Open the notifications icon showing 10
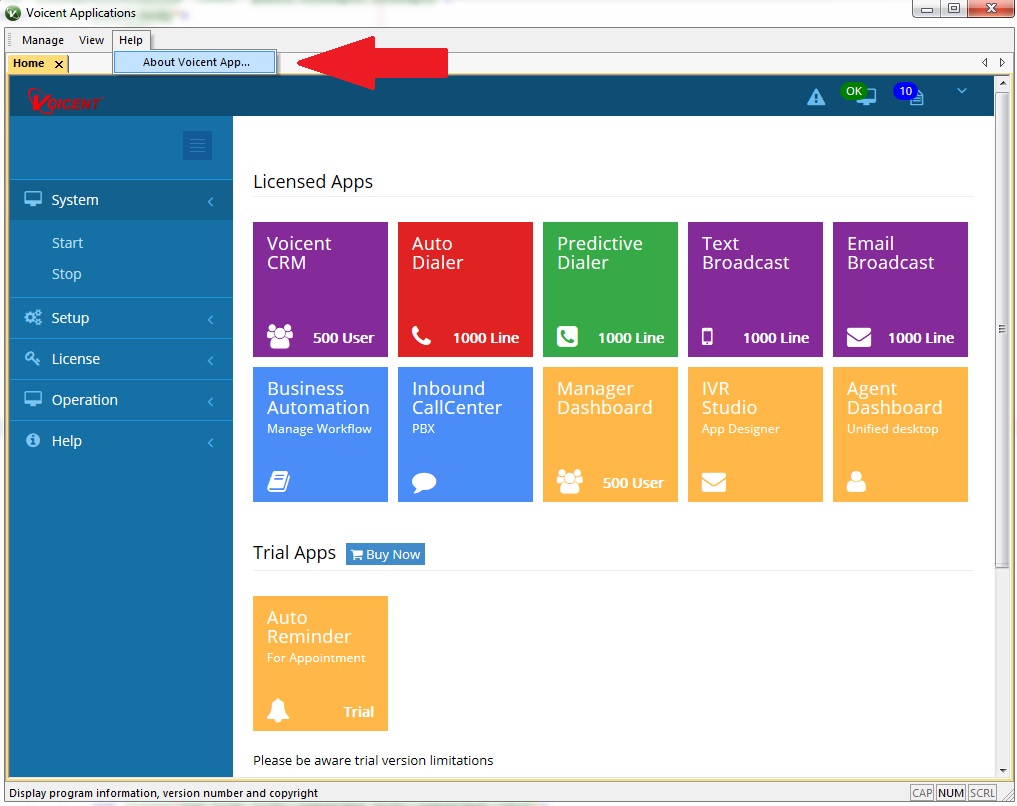This screenshot has height=806, width=1017. 911,95
